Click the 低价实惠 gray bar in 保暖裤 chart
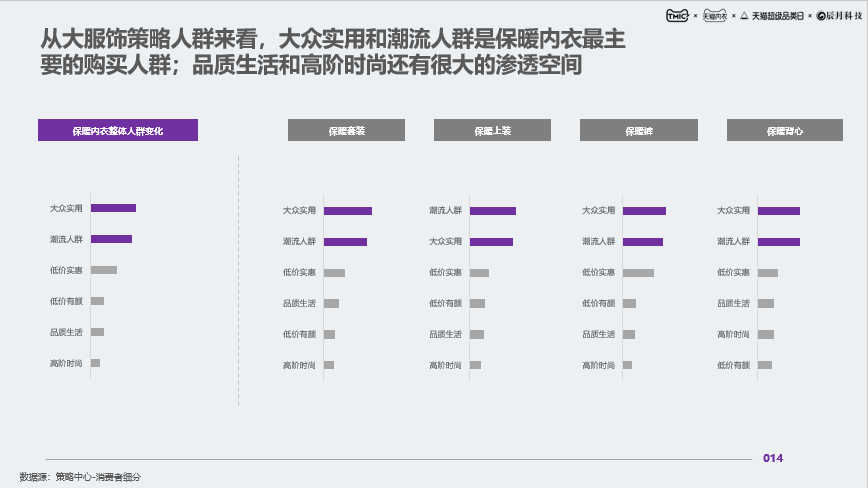This screenshot has height=488, width=868. [x=638, y=273]
